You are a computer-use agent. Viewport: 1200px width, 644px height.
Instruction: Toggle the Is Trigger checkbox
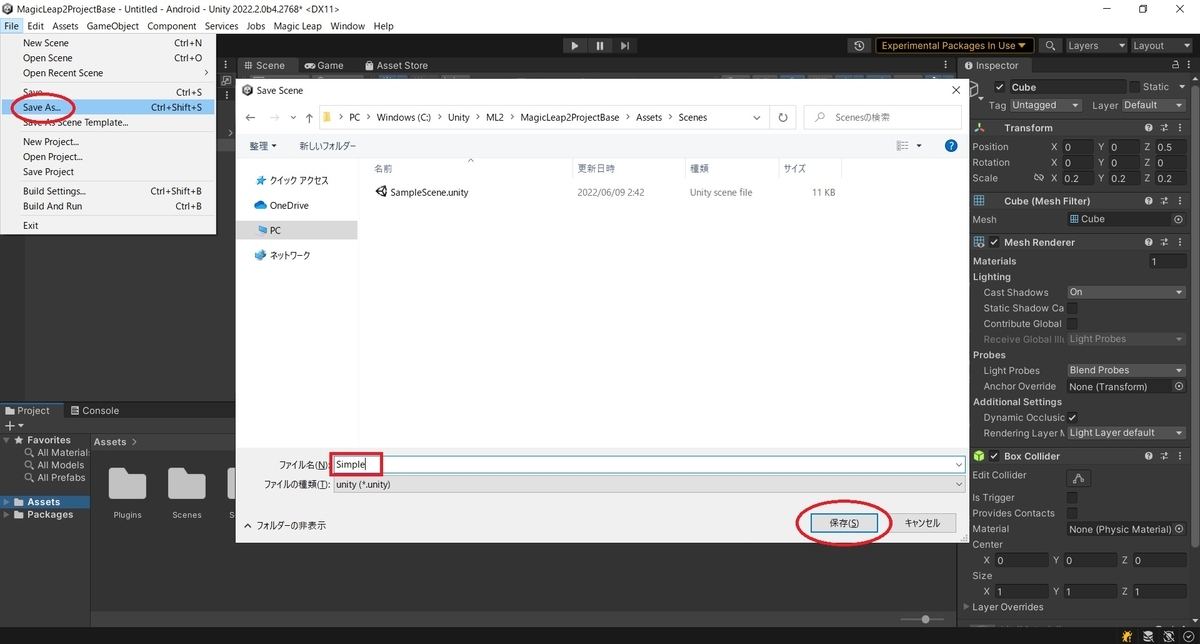point(1072,497)
